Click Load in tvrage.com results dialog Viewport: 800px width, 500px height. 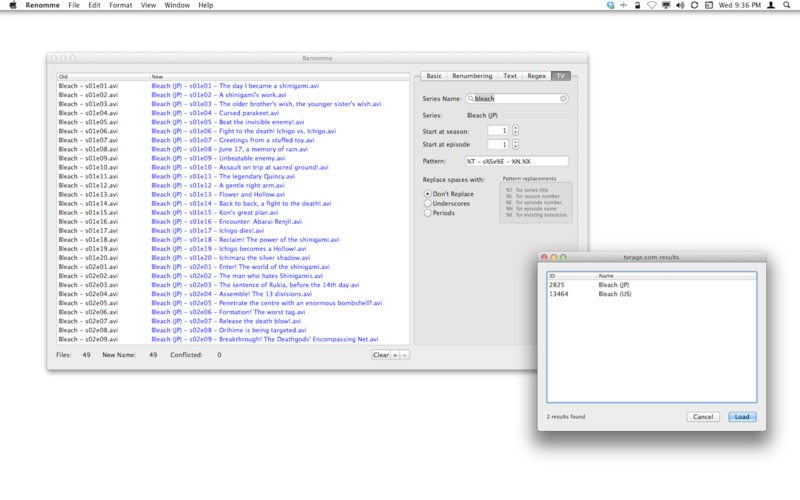742,417
